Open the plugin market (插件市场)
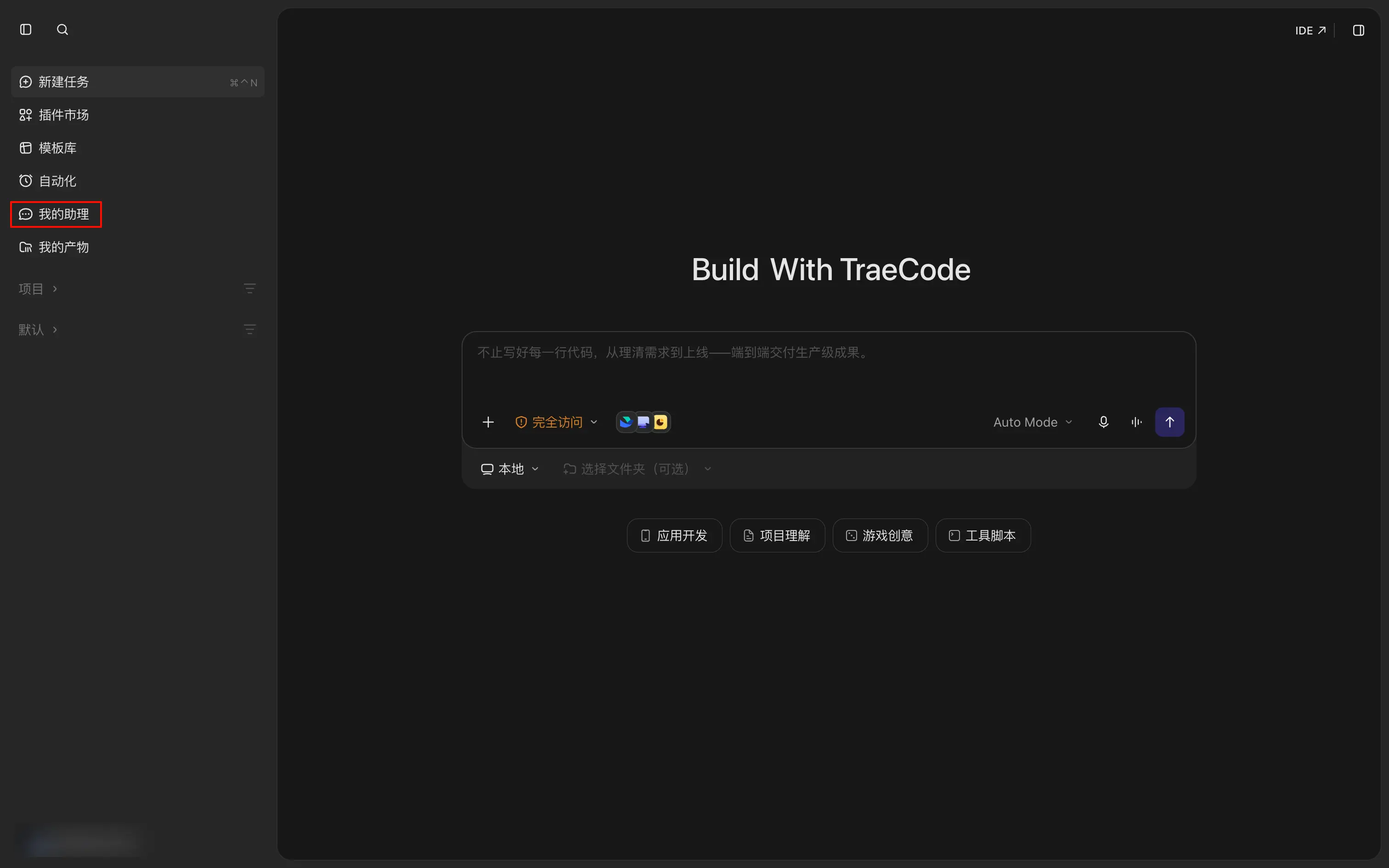Screen dimensions: 1389x868 point(138,115)
